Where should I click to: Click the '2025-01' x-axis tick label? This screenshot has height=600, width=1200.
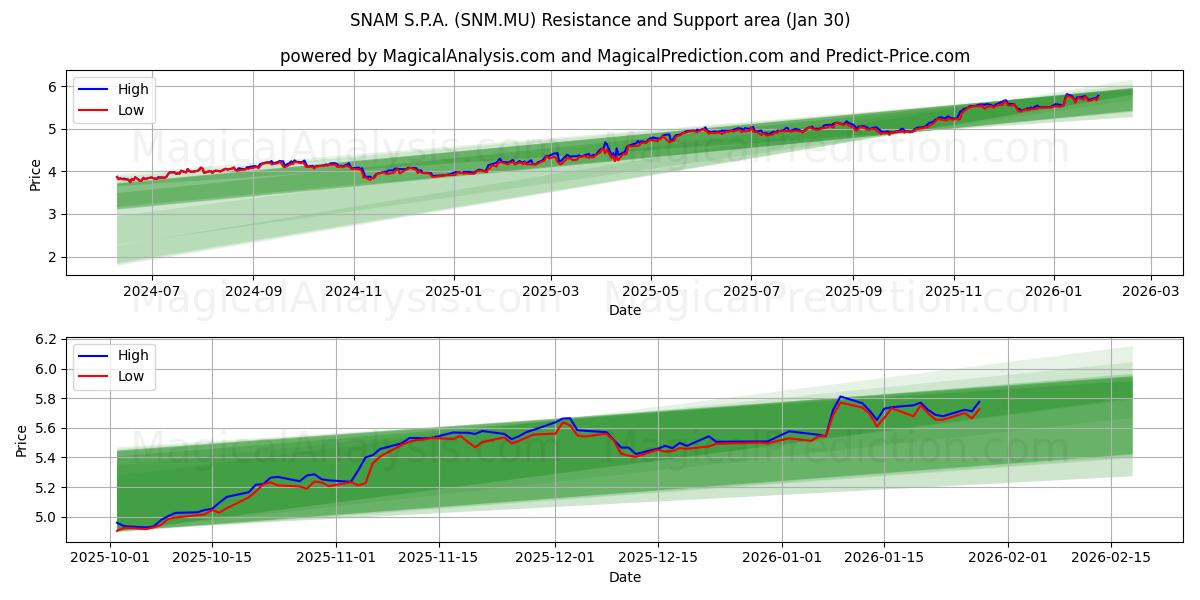pos(454,291)
